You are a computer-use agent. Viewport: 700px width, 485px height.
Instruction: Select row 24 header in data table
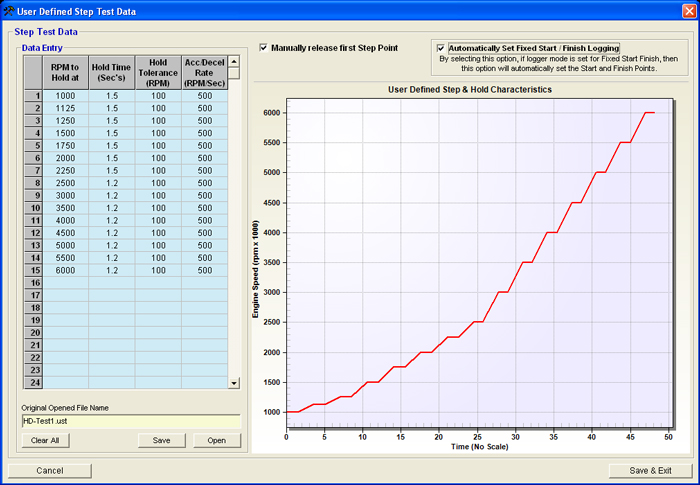click(x=32, y=382)
